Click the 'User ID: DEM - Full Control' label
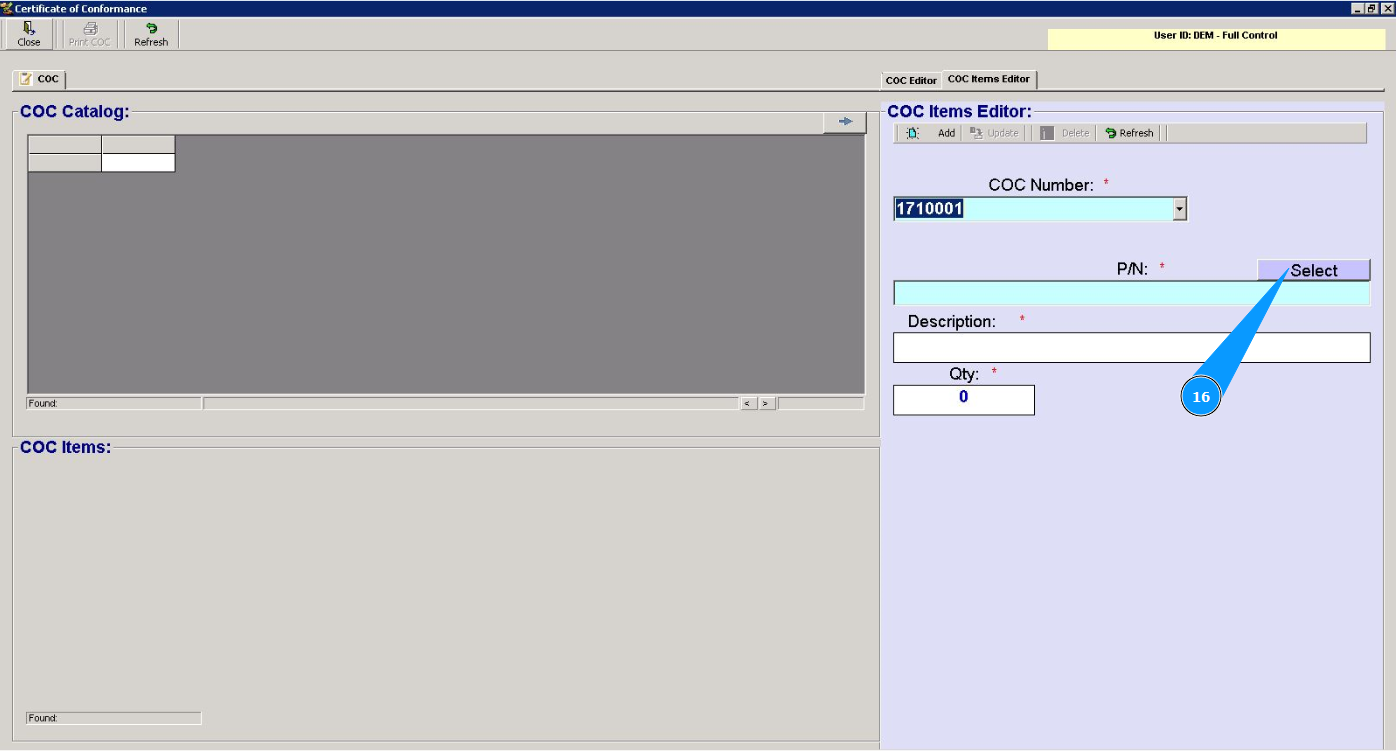 tap(1215, 36)
